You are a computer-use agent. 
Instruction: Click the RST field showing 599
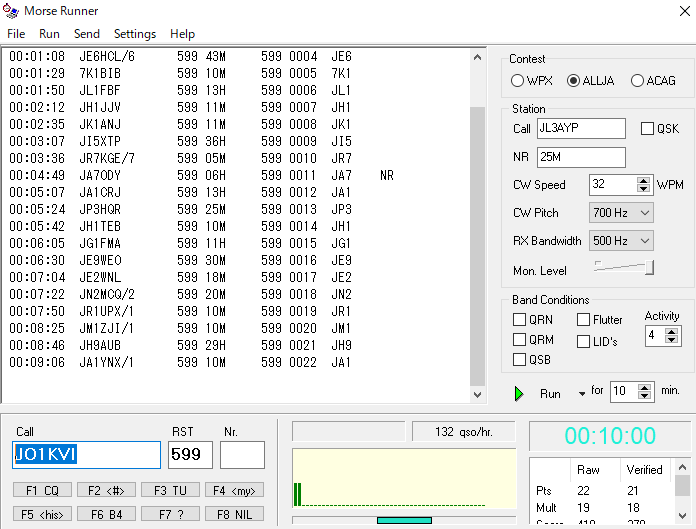pyautogui.click(x=190, y=454)
